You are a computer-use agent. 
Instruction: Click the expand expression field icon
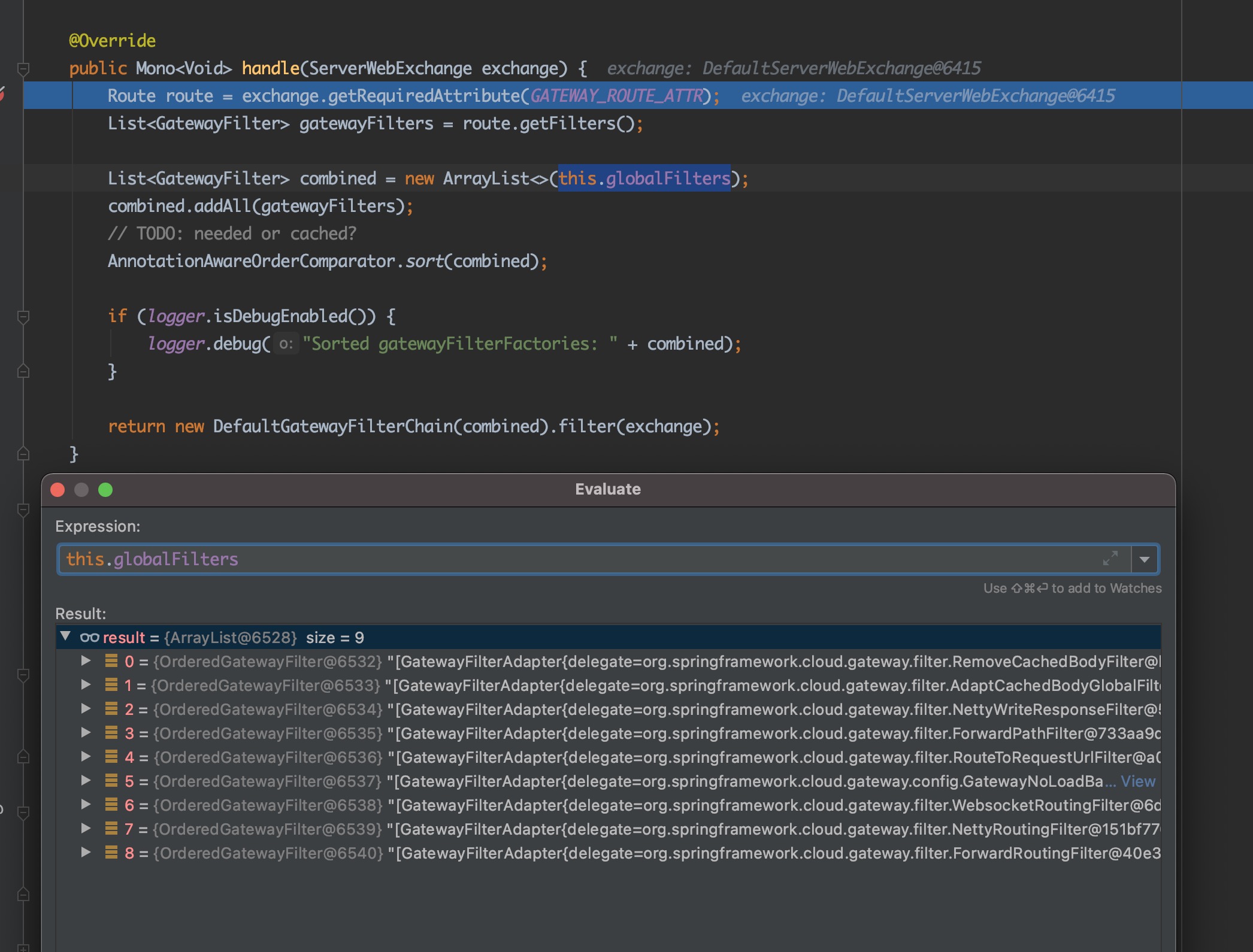(1110, 559)
